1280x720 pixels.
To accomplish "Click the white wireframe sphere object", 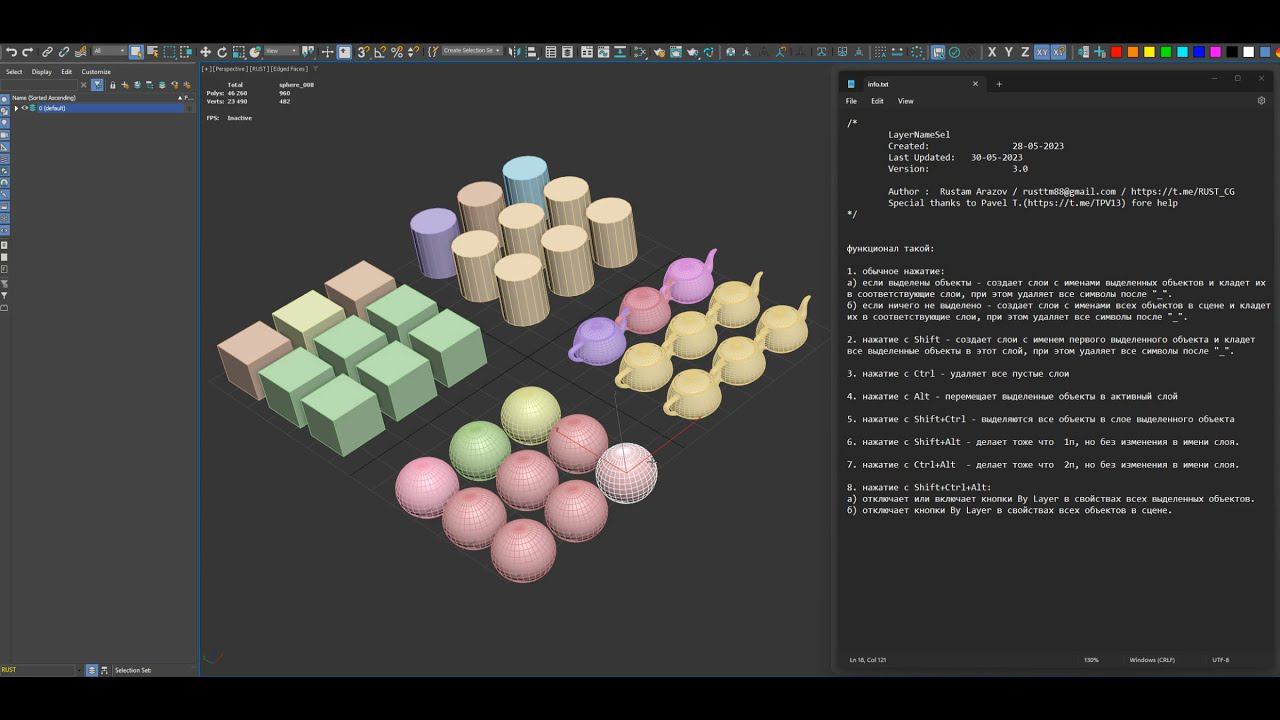I will pos(627,473).
